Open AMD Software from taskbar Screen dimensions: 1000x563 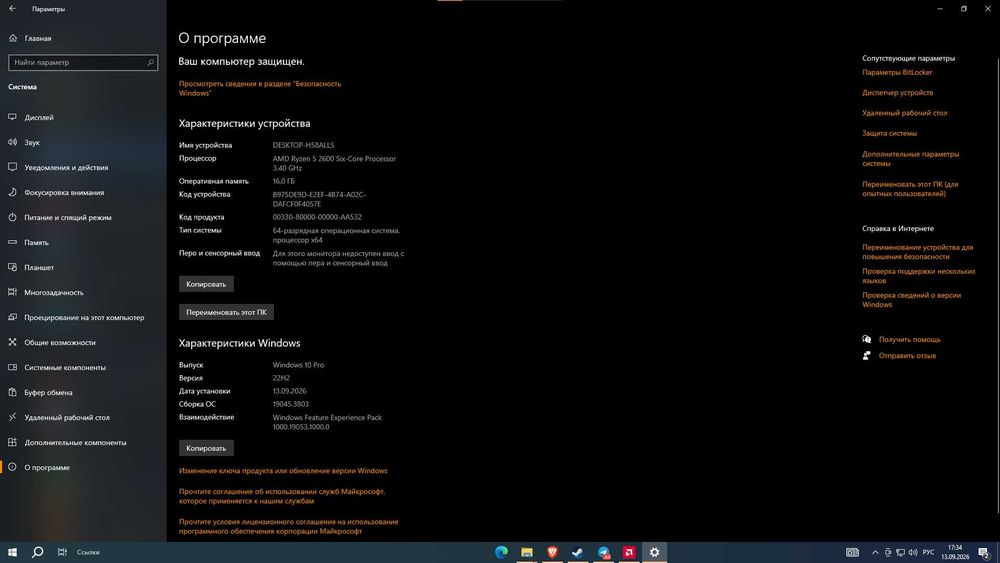[x=629, y=552]
